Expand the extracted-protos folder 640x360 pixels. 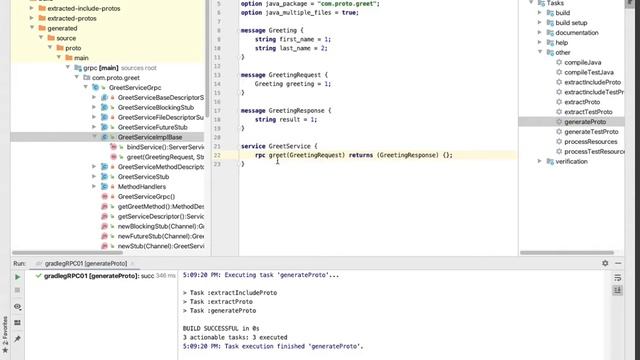coord(32,18)
